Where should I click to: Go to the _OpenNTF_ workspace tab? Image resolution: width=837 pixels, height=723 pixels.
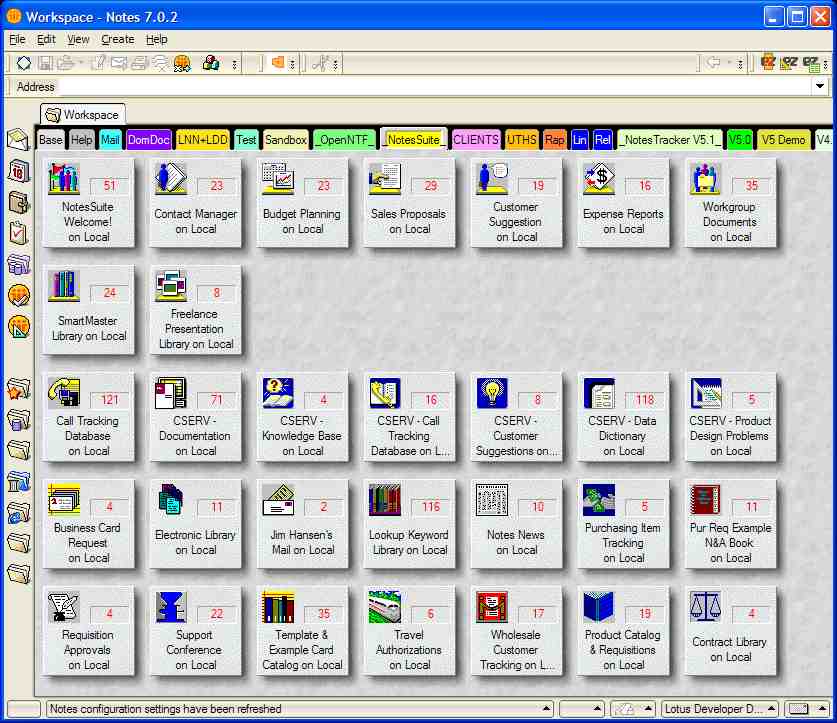pos(344,140)
